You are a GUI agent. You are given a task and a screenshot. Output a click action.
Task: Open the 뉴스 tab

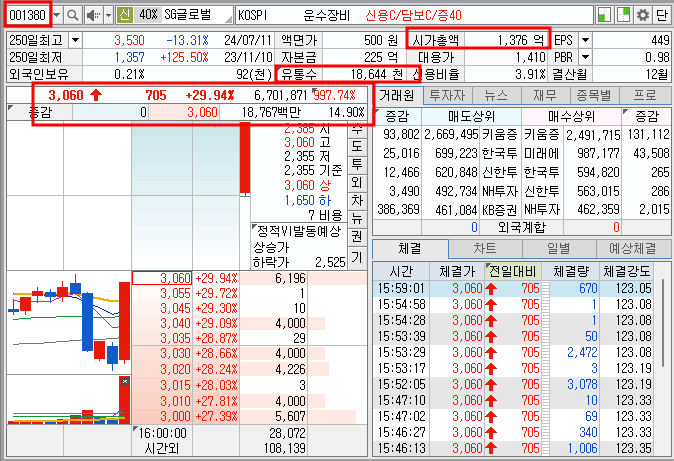(496, 95)
